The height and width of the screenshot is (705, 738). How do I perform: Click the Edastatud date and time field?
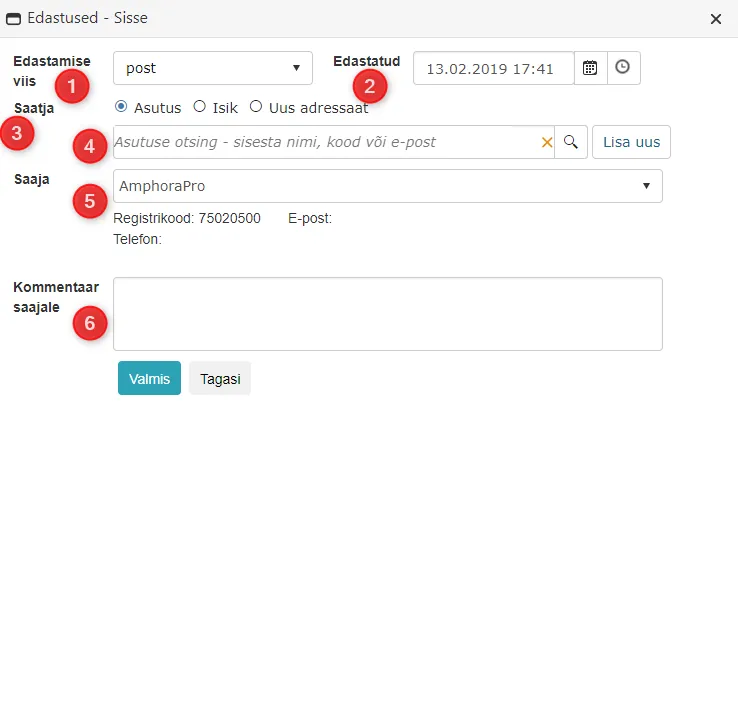coord(494,68)
